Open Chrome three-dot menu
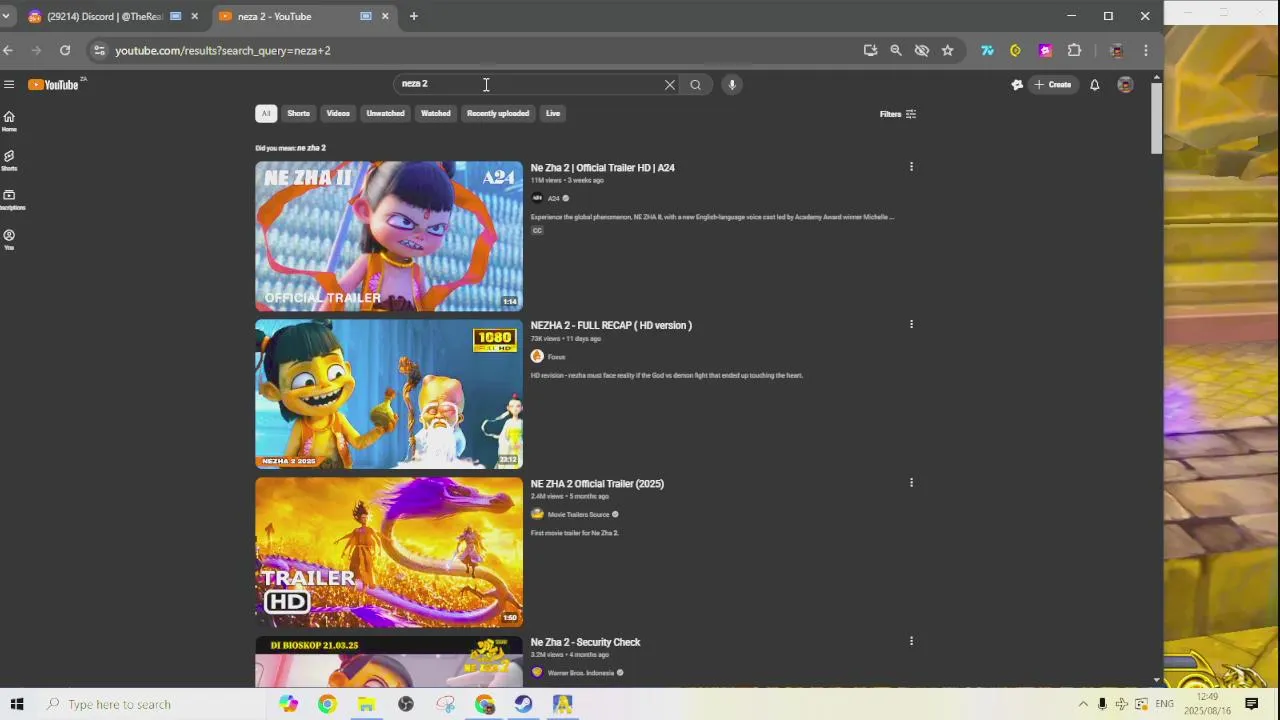This screenshot has height=720, width=1280. pyautogui.click(x=1146, y=50)
